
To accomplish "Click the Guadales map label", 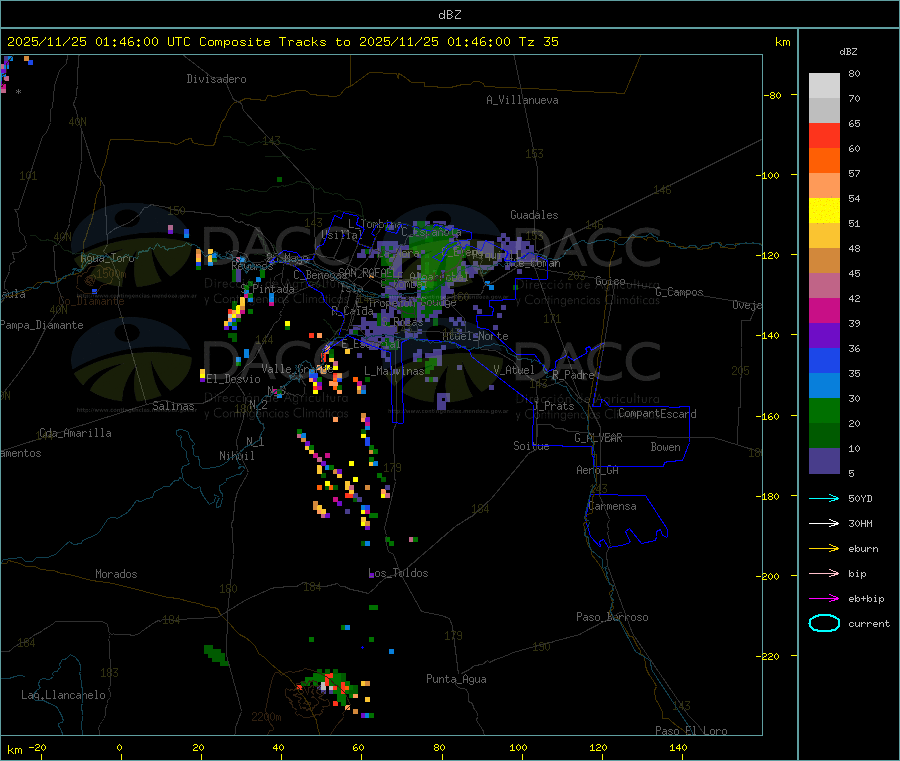I will (x=534, y=215).
